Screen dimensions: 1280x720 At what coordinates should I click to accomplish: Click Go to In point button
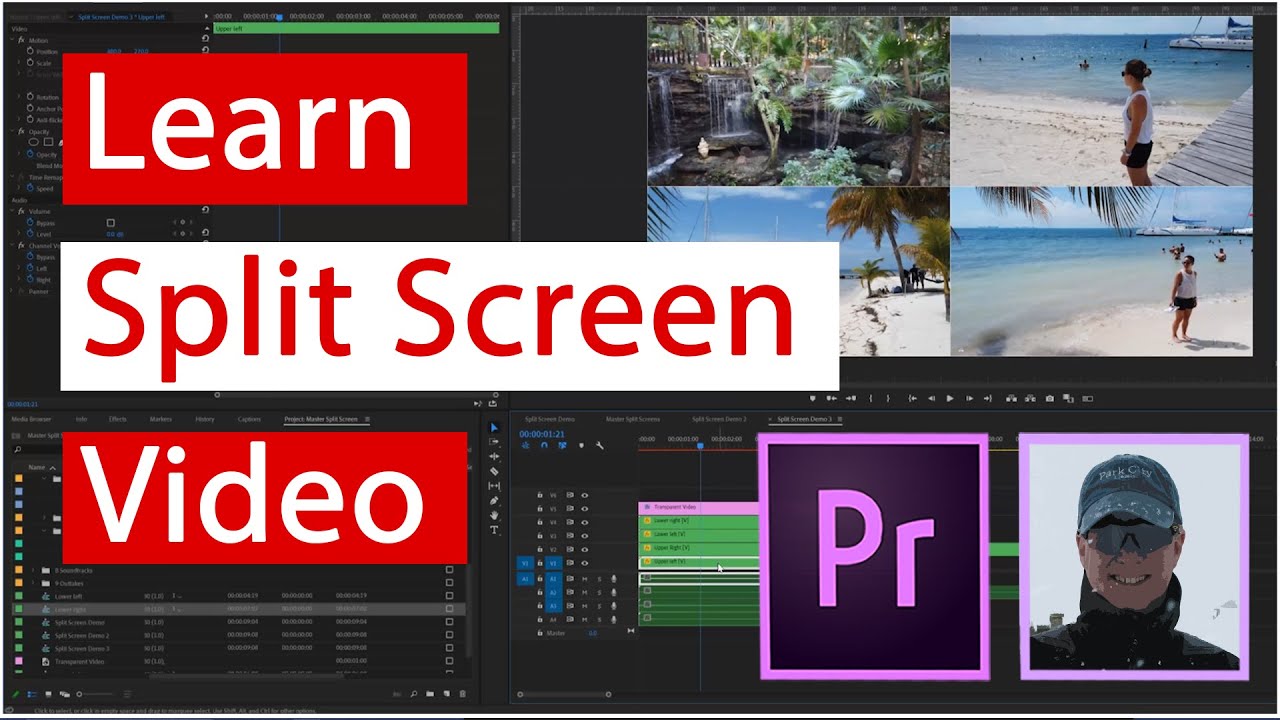[x=912, y=398]
